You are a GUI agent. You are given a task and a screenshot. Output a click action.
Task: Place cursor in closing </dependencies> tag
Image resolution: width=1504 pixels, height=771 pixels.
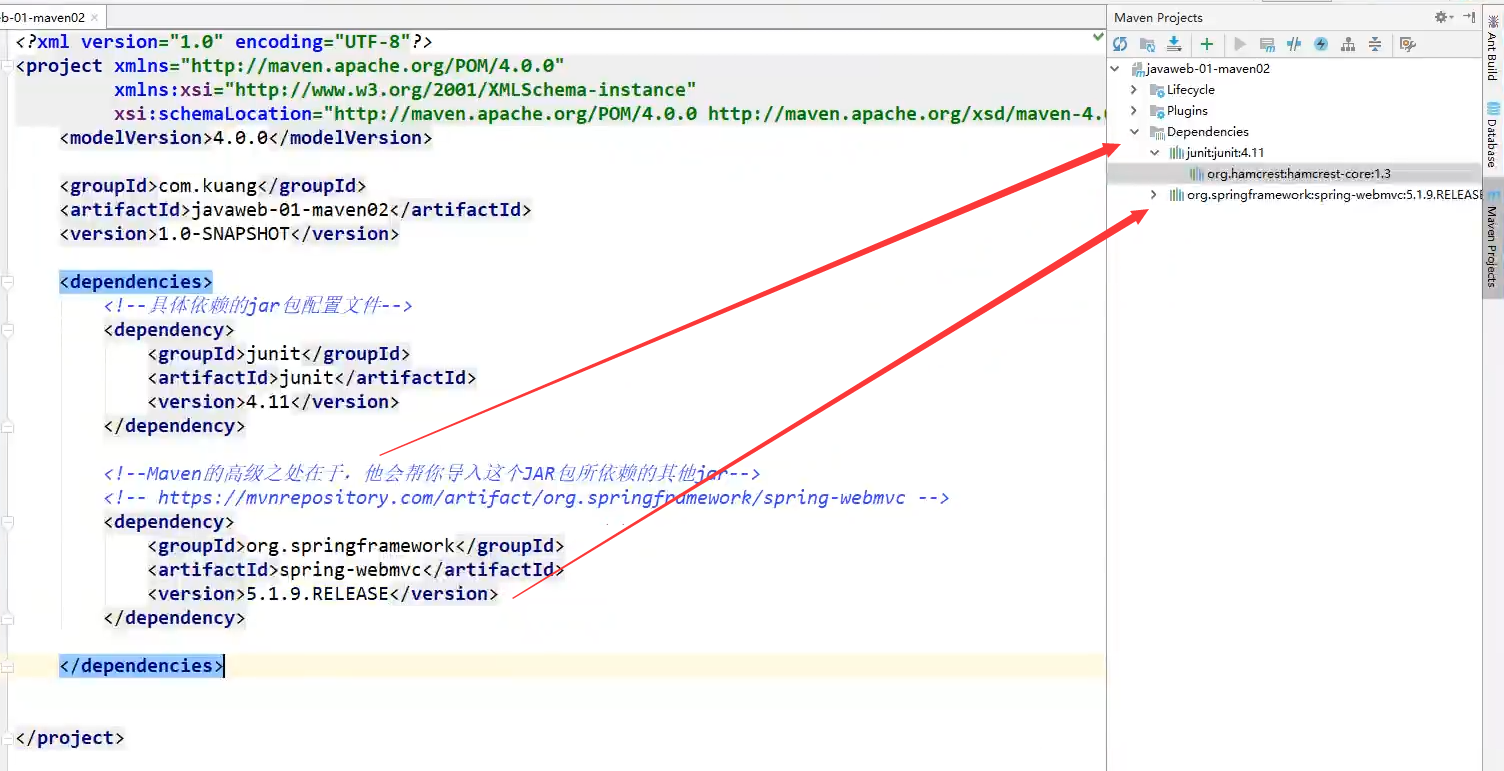coord(141,666)
